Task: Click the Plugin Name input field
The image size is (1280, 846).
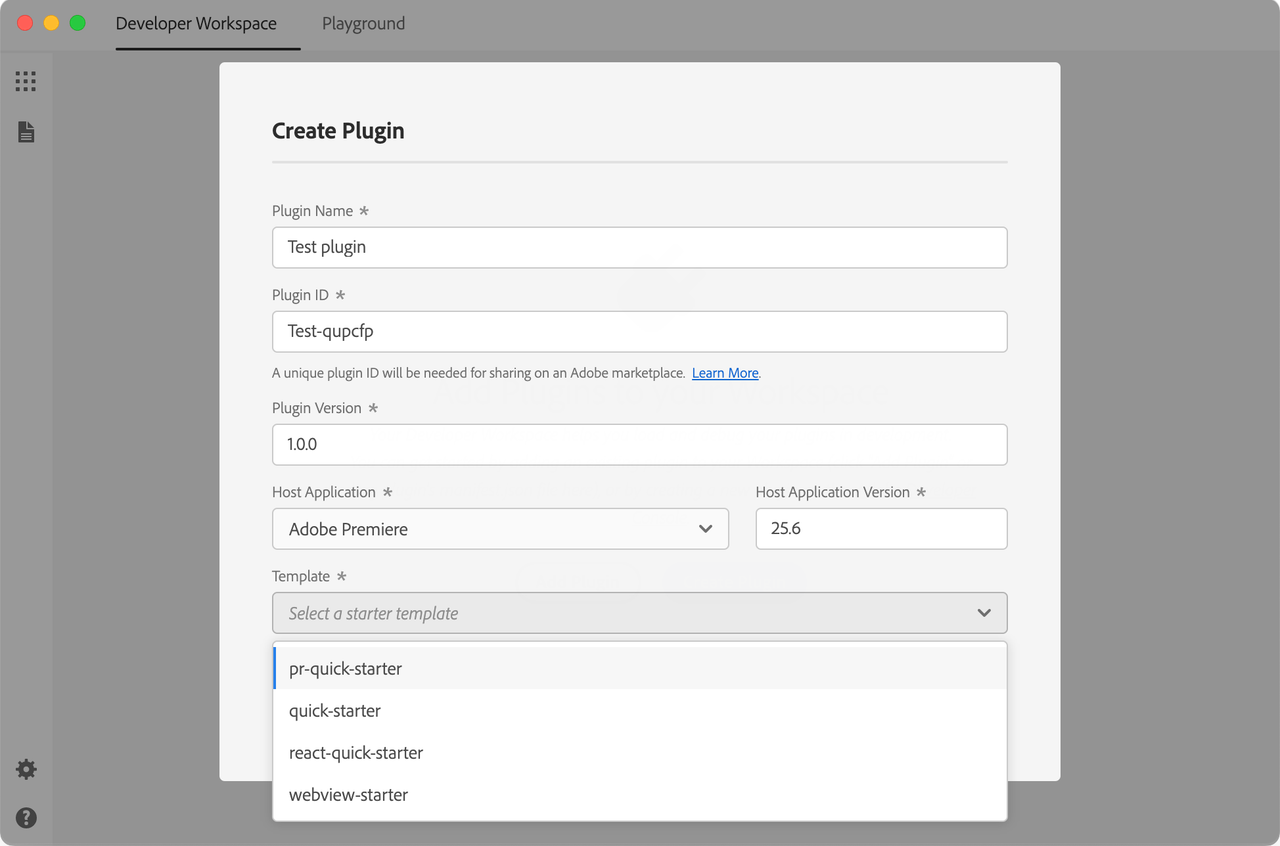Action: tap(639, 247)
